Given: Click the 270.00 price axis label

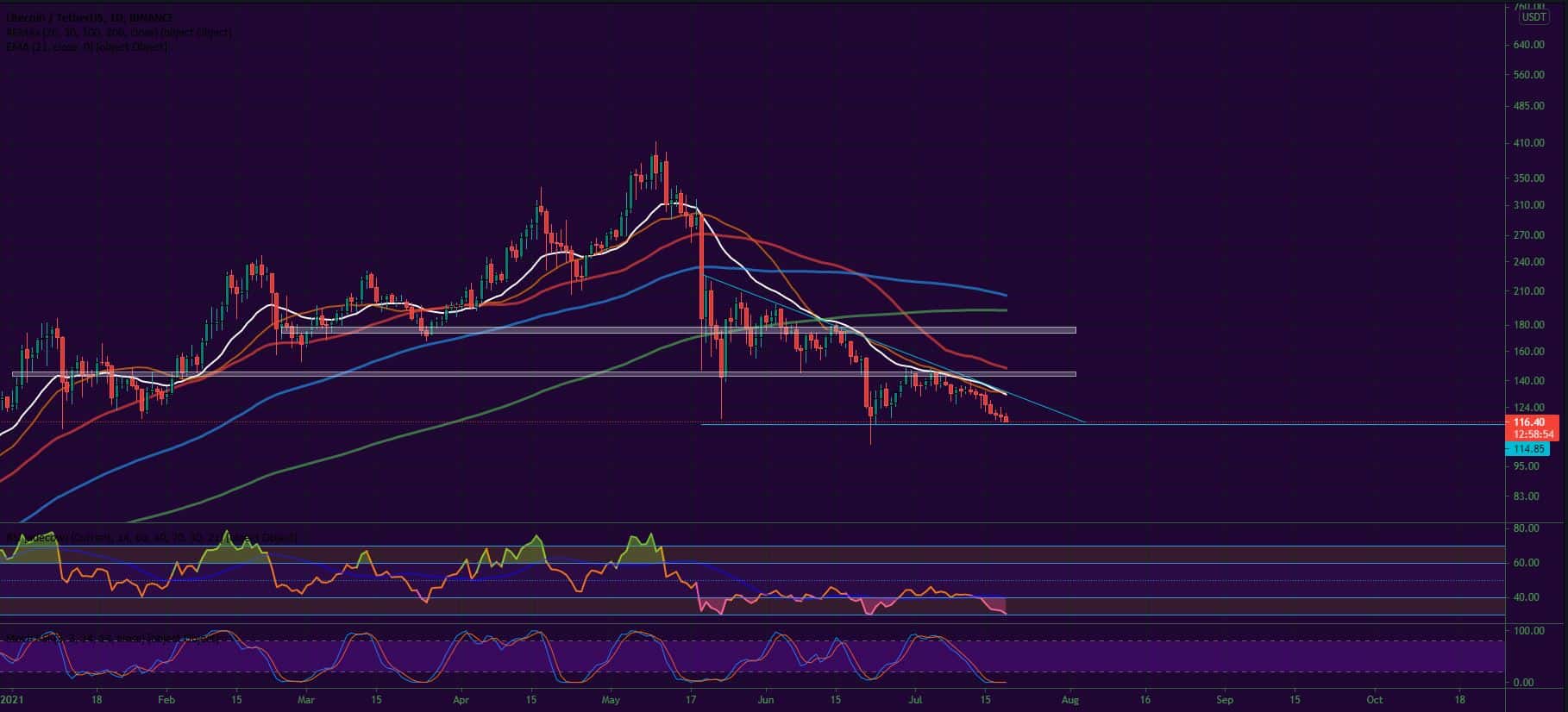Looking at the screenshot, I should point(1527,235).
